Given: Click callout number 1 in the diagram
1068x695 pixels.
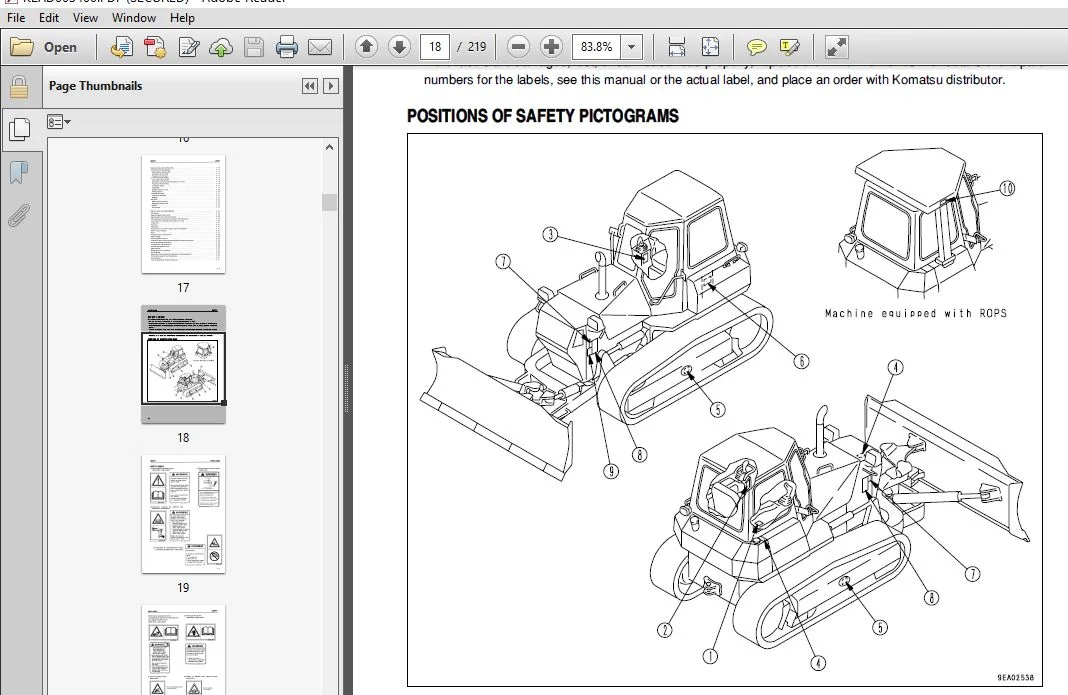Looking at the screenshot, I should pos(710,656).
